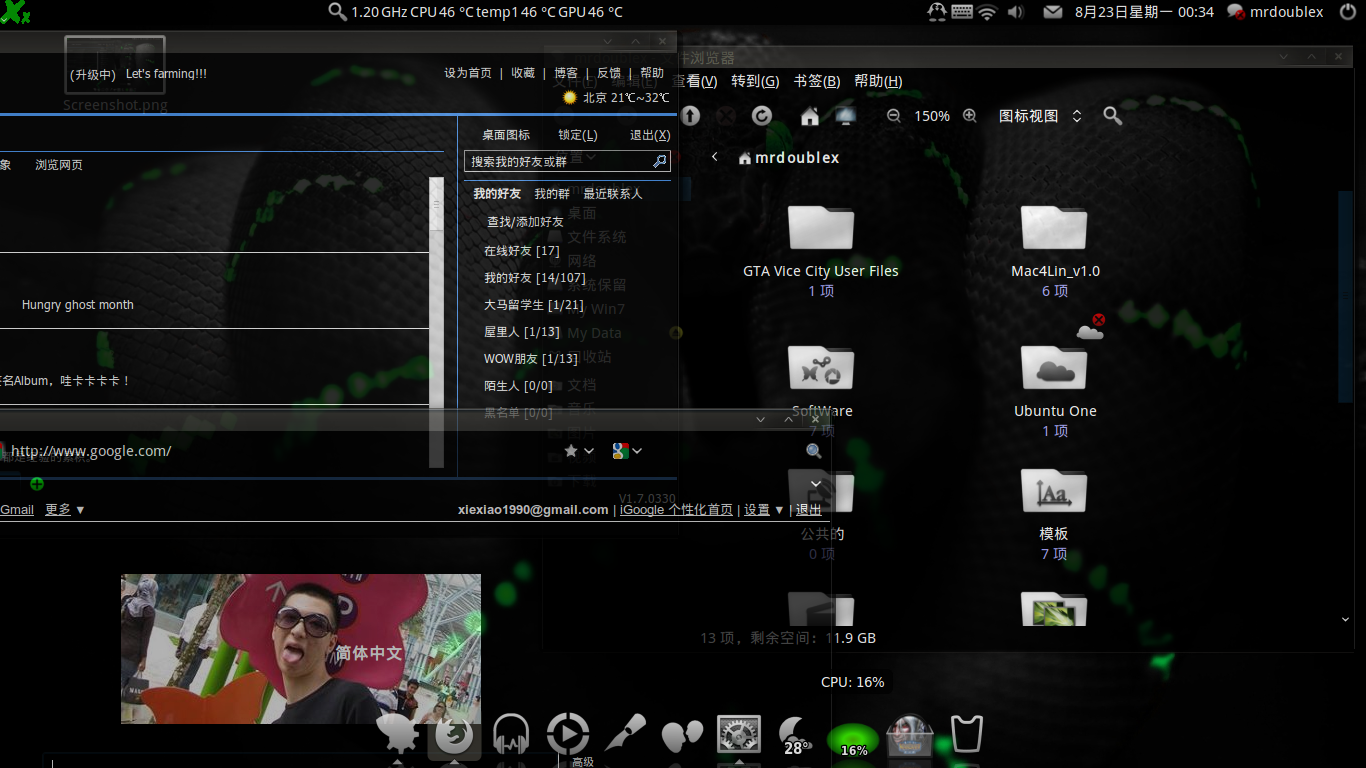Click the gear-creature icon at dock start
The height and width of the screenshot is (768, 1366).
pos(398,736)
